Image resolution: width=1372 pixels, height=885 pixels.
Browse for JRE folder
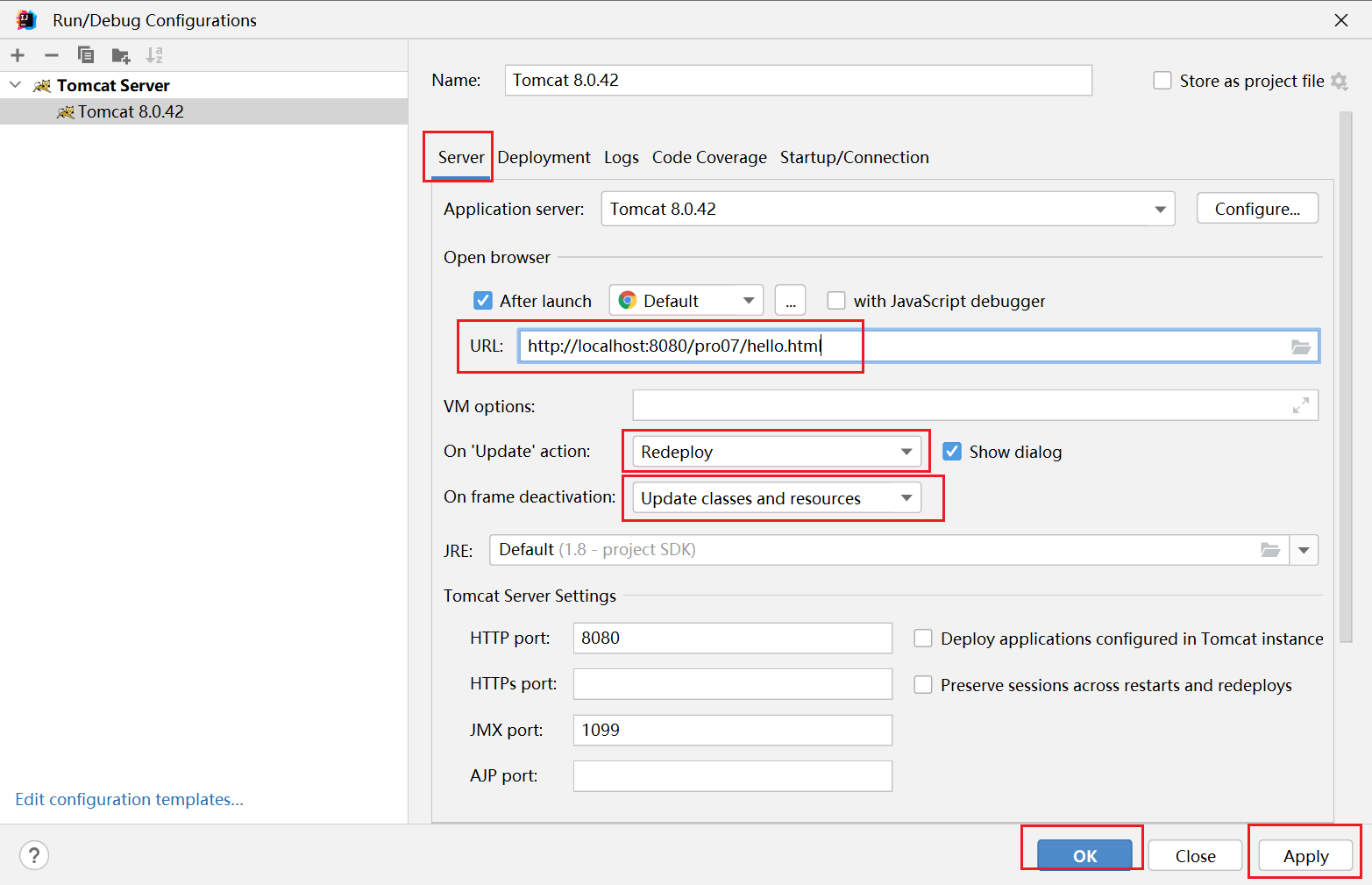1270,550
